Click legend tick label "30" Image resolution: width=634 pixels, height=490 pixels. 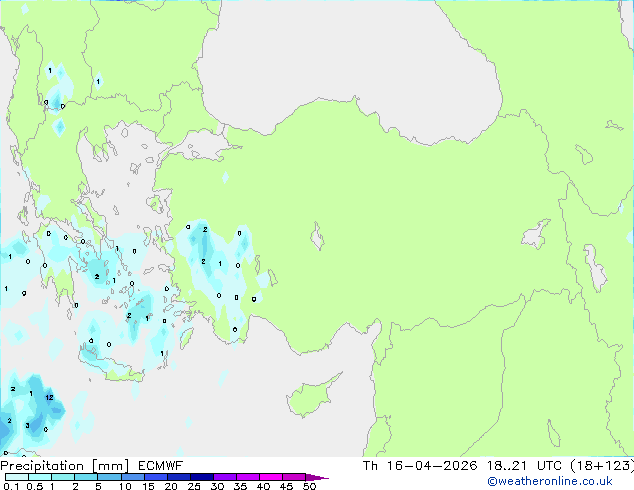(x=217, y=486)
